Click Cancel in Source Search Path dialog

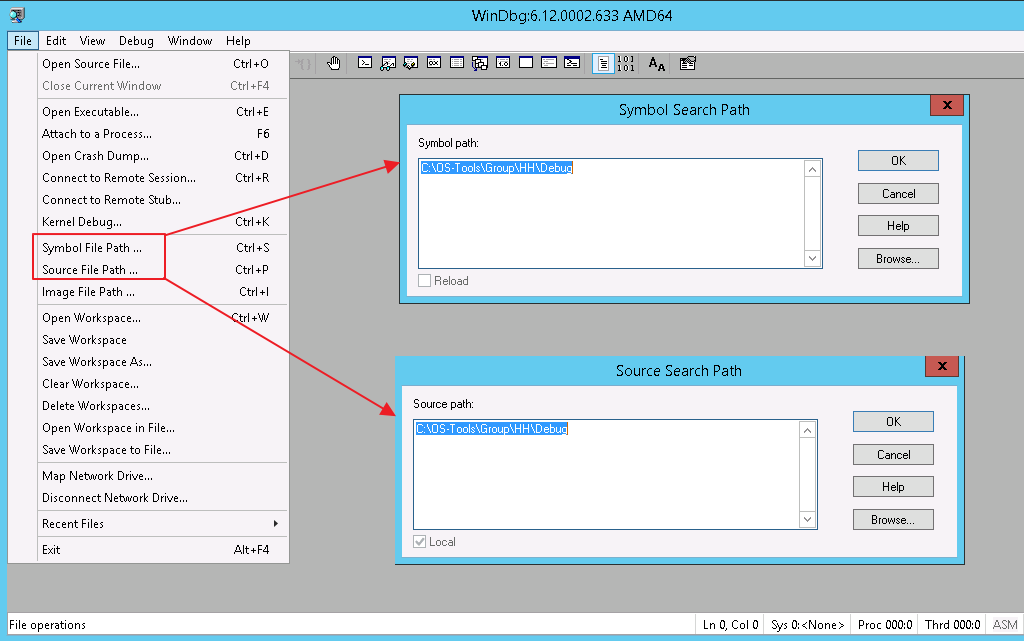[x=893, y=455]
